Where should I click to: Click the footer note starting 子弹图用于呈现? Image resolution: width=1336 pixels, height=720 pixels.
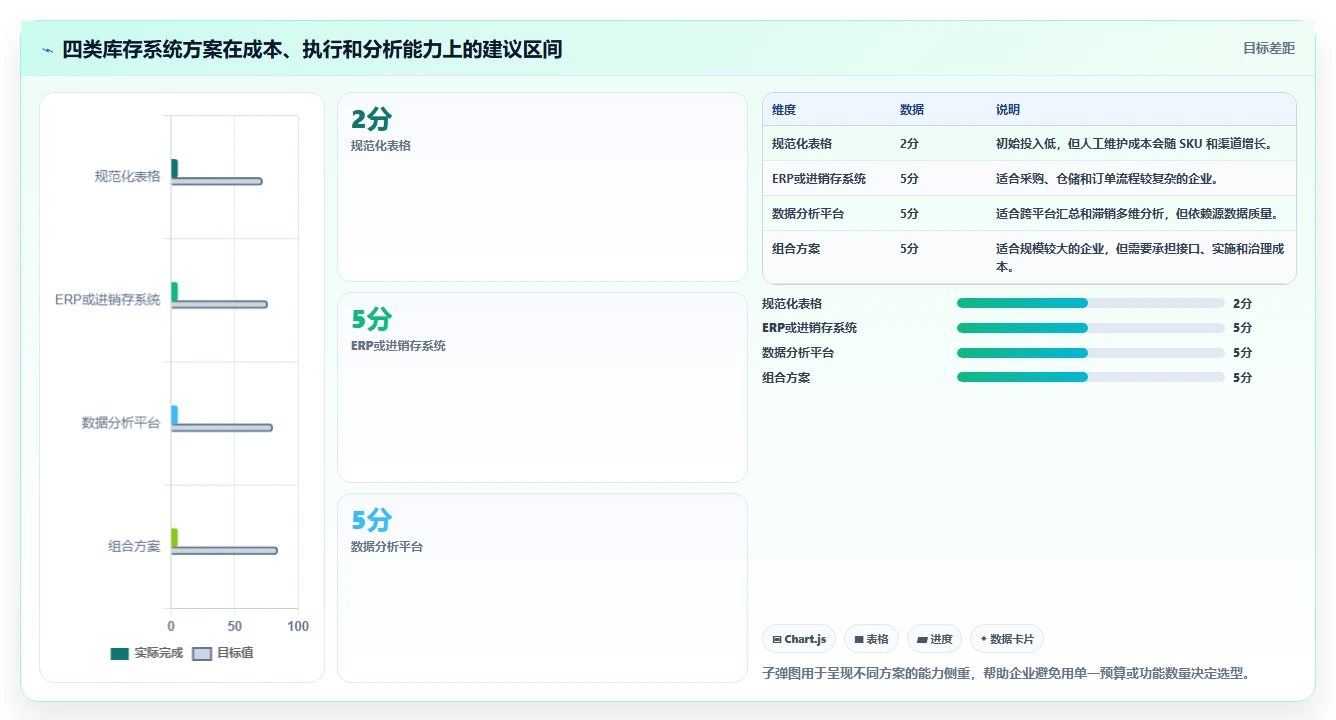[x=1006, y=674]
